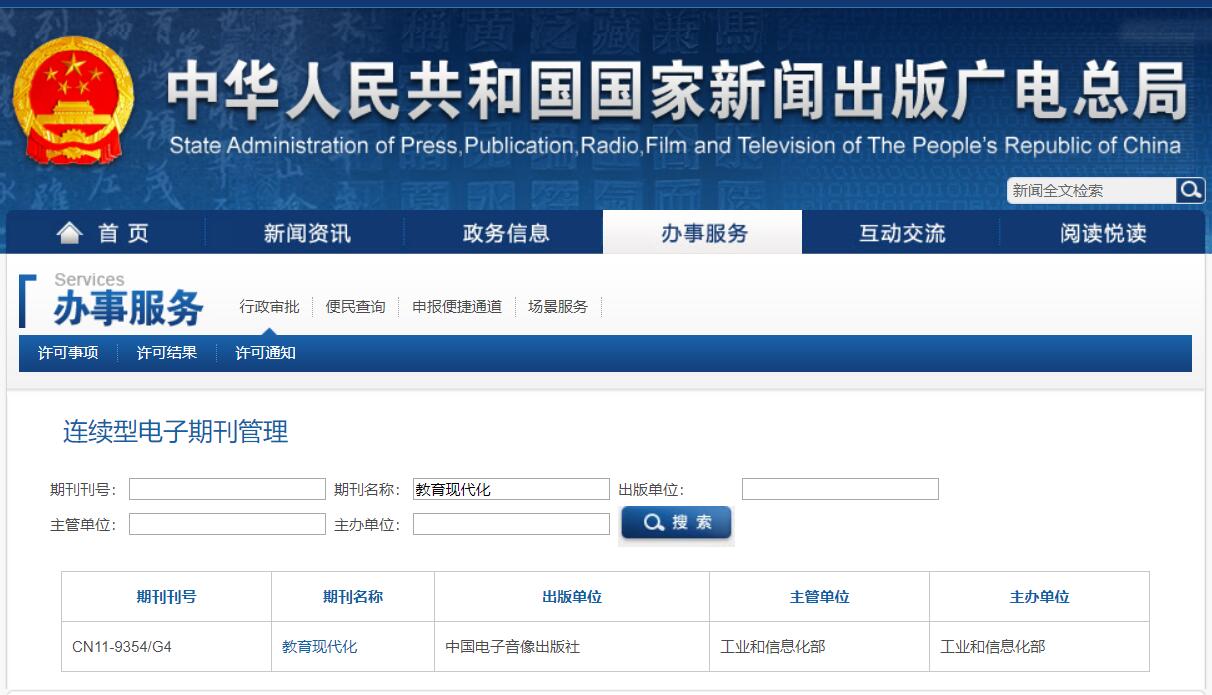Viewport: 1212px width, 695px height.
Task: Open the 行政审批 sub-menu link
Action: 269,307
